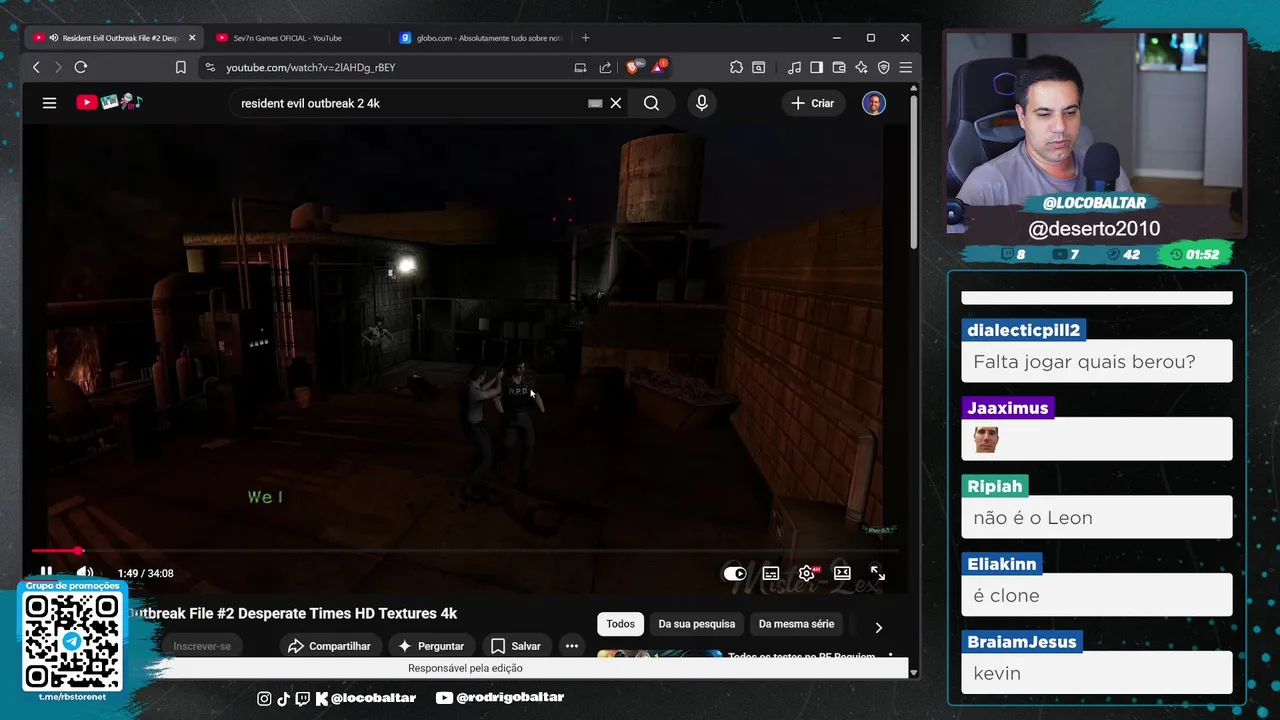This screenshot has width=1280, height=720.
Task: Open the Brave Wallet icon
Action: 839,67
